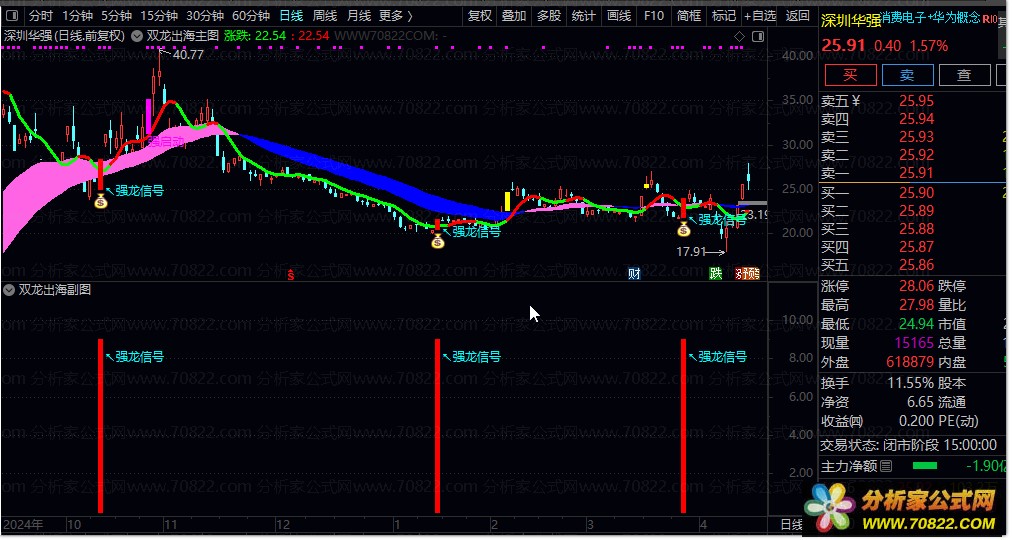Image resolution: width=1012 pixels, height=540 pixels.
Task: Click the money bag icon under first 强龙信号
Action: (x=101, y=203)
